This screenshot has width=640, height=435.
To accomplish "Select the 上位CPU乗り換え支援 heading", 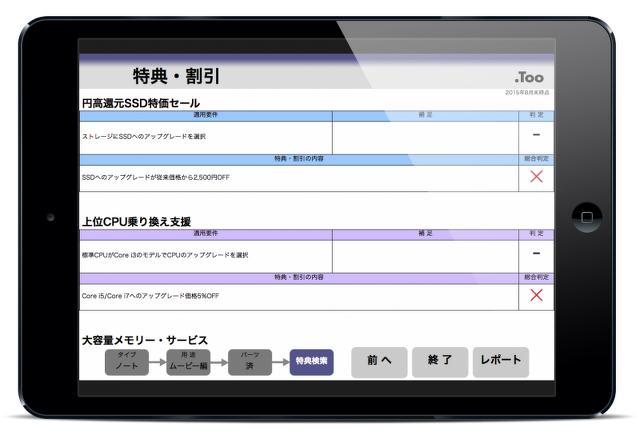I will (136, 221).
